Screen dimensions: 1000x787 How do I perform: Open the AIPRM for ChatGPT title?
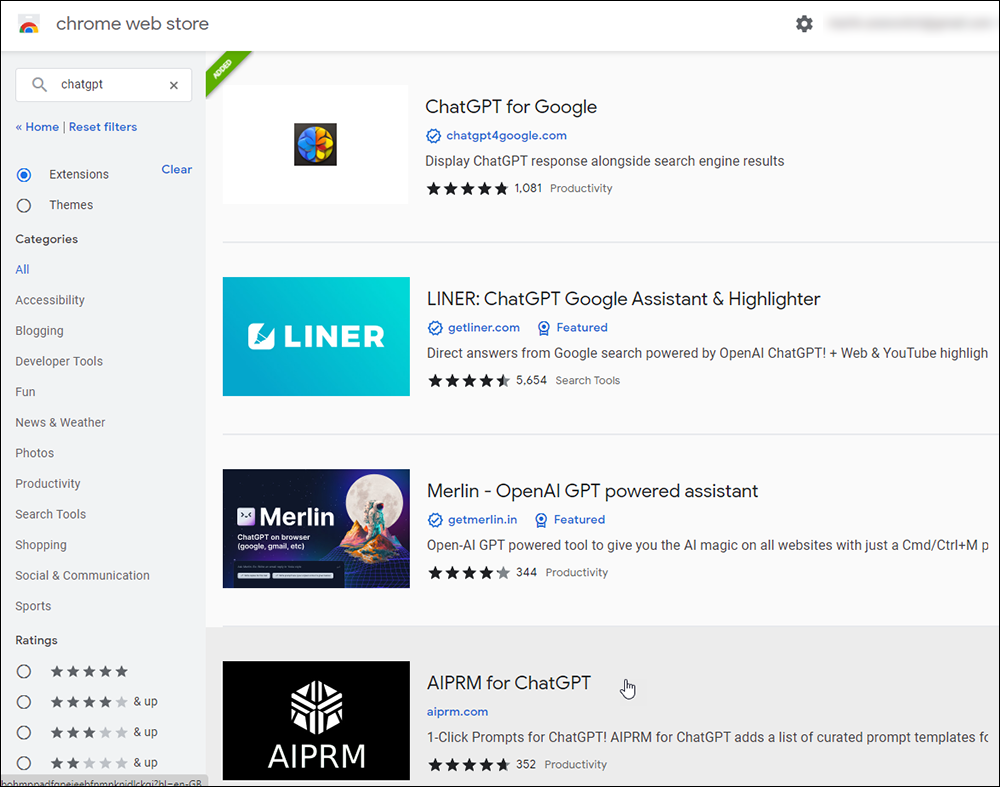click(509, 682)
